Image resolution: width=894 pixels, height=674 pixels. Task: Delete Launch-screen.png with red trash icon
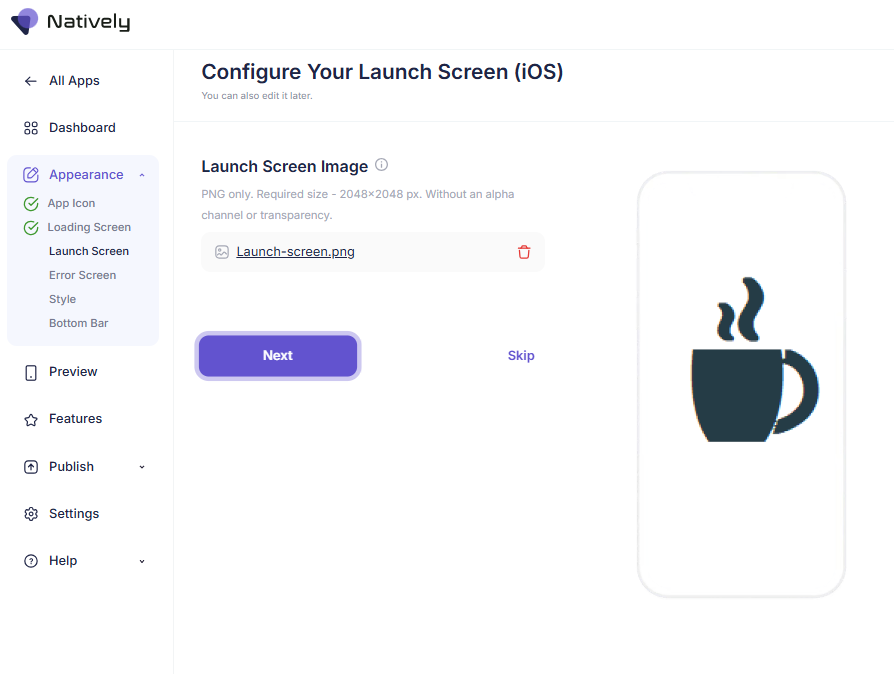(x=524, y=252)
